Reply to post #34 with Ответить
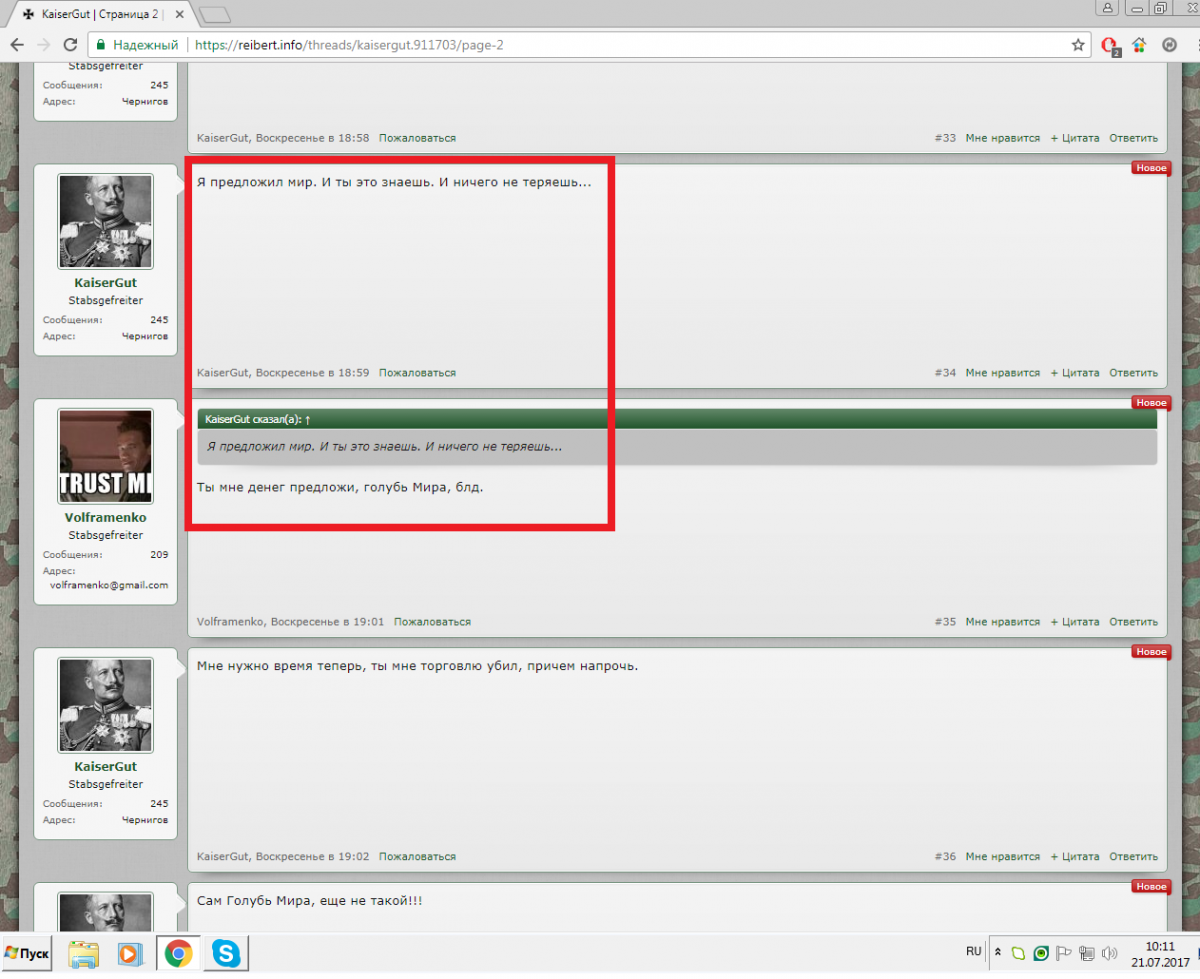The width and height of the screenshot is (1200, 979). point(1133,373)
